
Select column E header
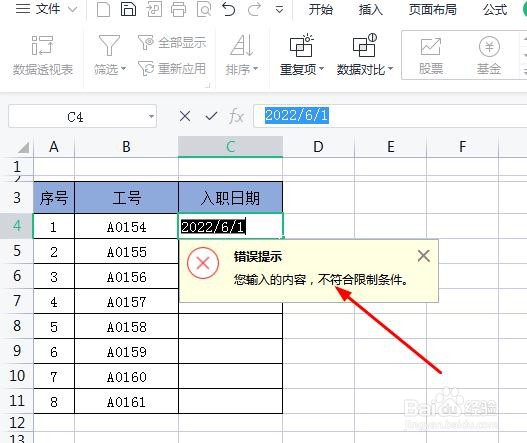(391, 147)
